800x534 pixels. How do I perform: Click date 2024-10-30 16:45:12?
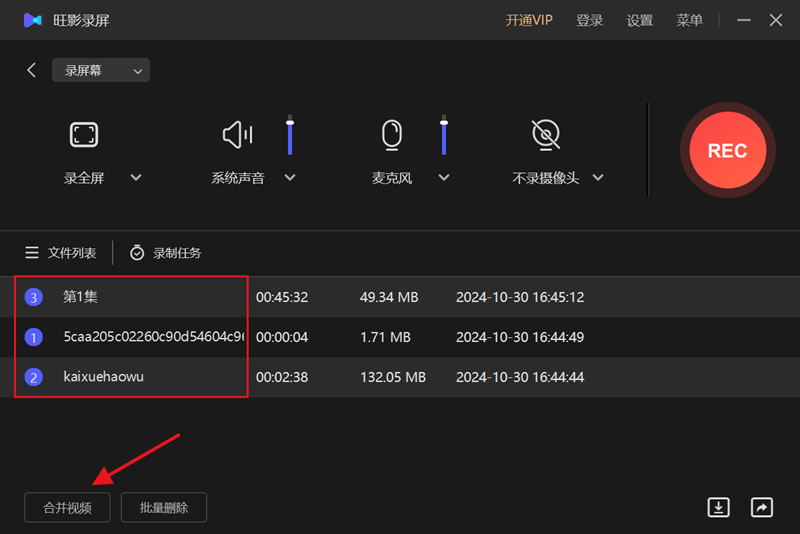point(520,297)
